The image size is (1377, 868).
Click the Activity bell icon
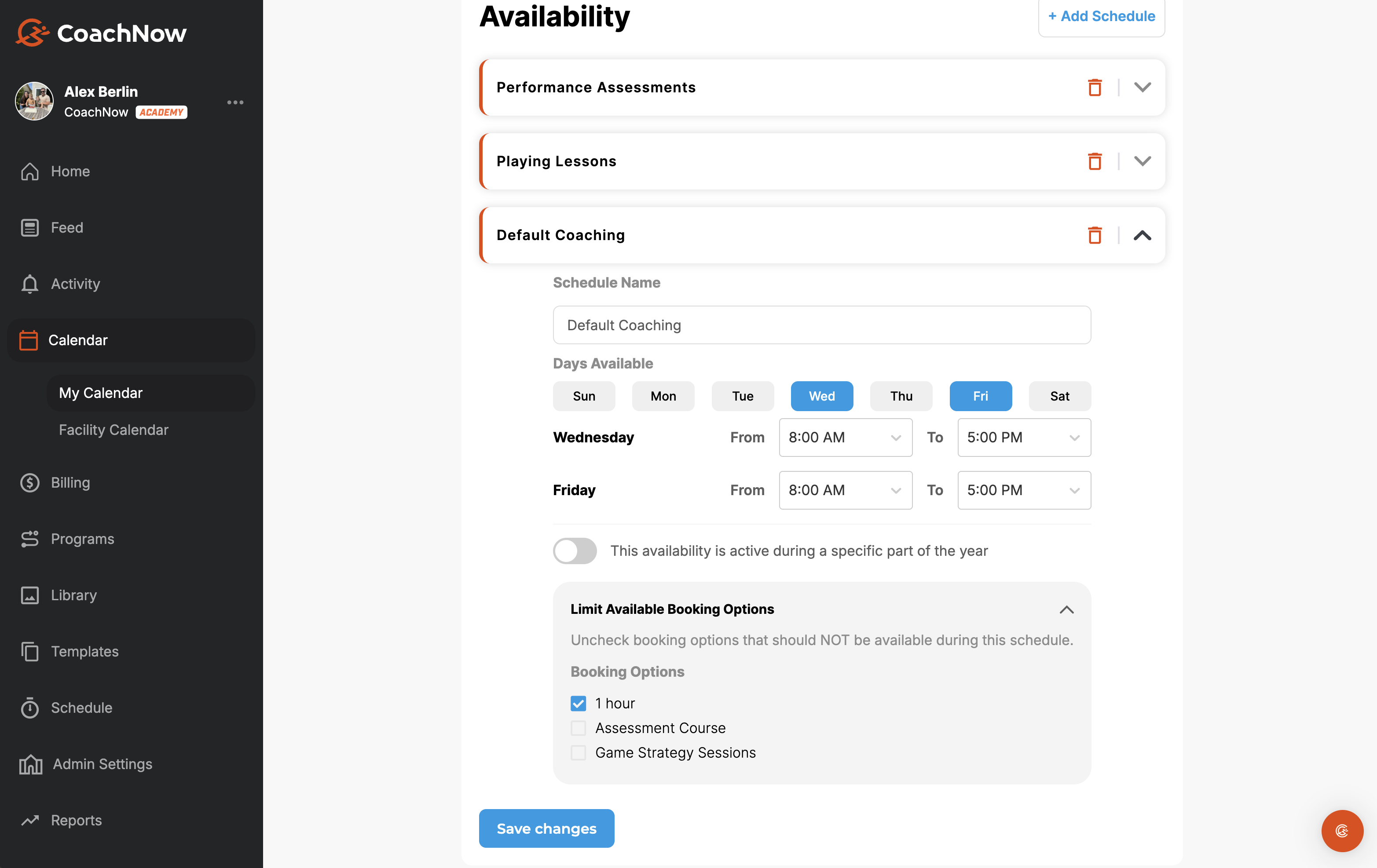(30, 284)
